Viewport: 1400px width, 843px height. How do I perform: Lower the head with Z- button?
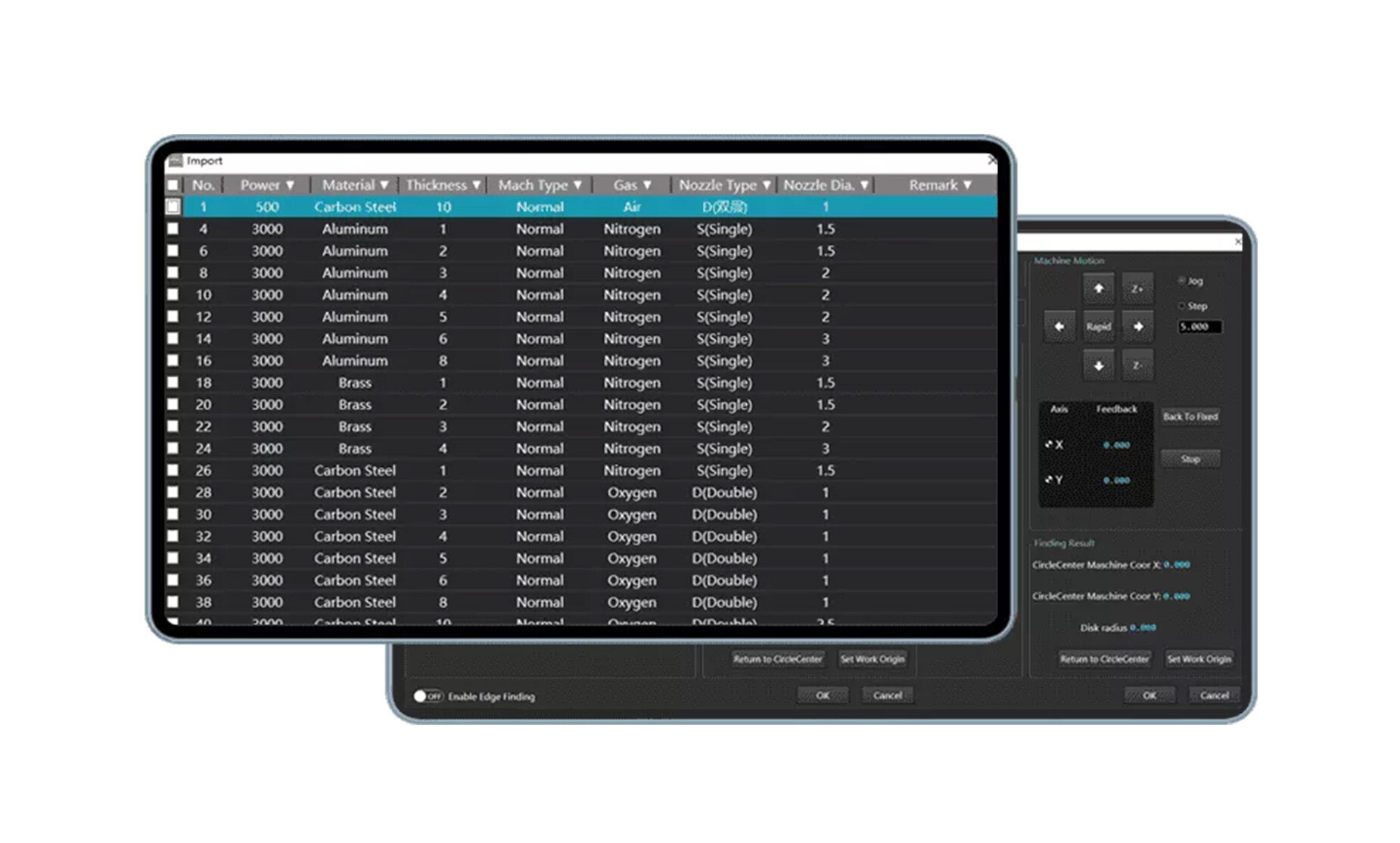click(1137, 366)
